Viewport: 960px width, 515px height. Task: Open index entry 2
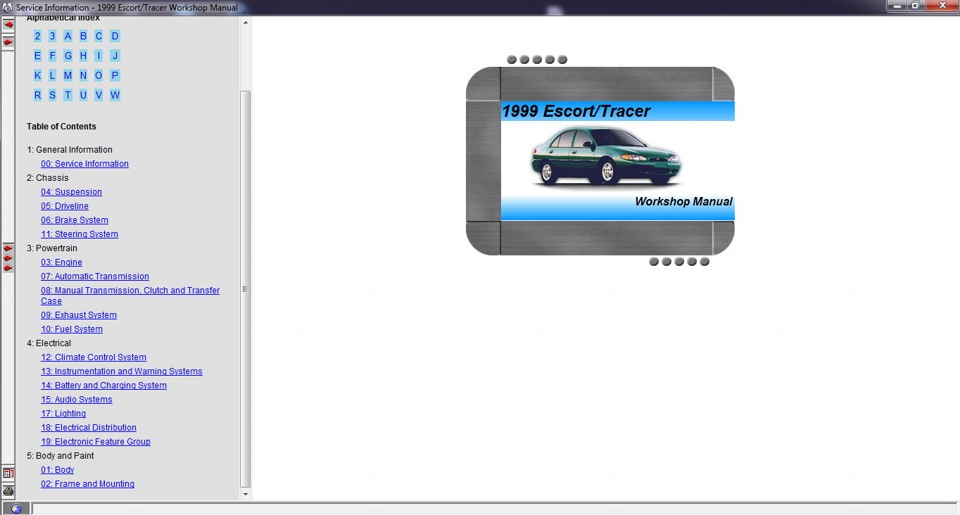pos(37,36)
